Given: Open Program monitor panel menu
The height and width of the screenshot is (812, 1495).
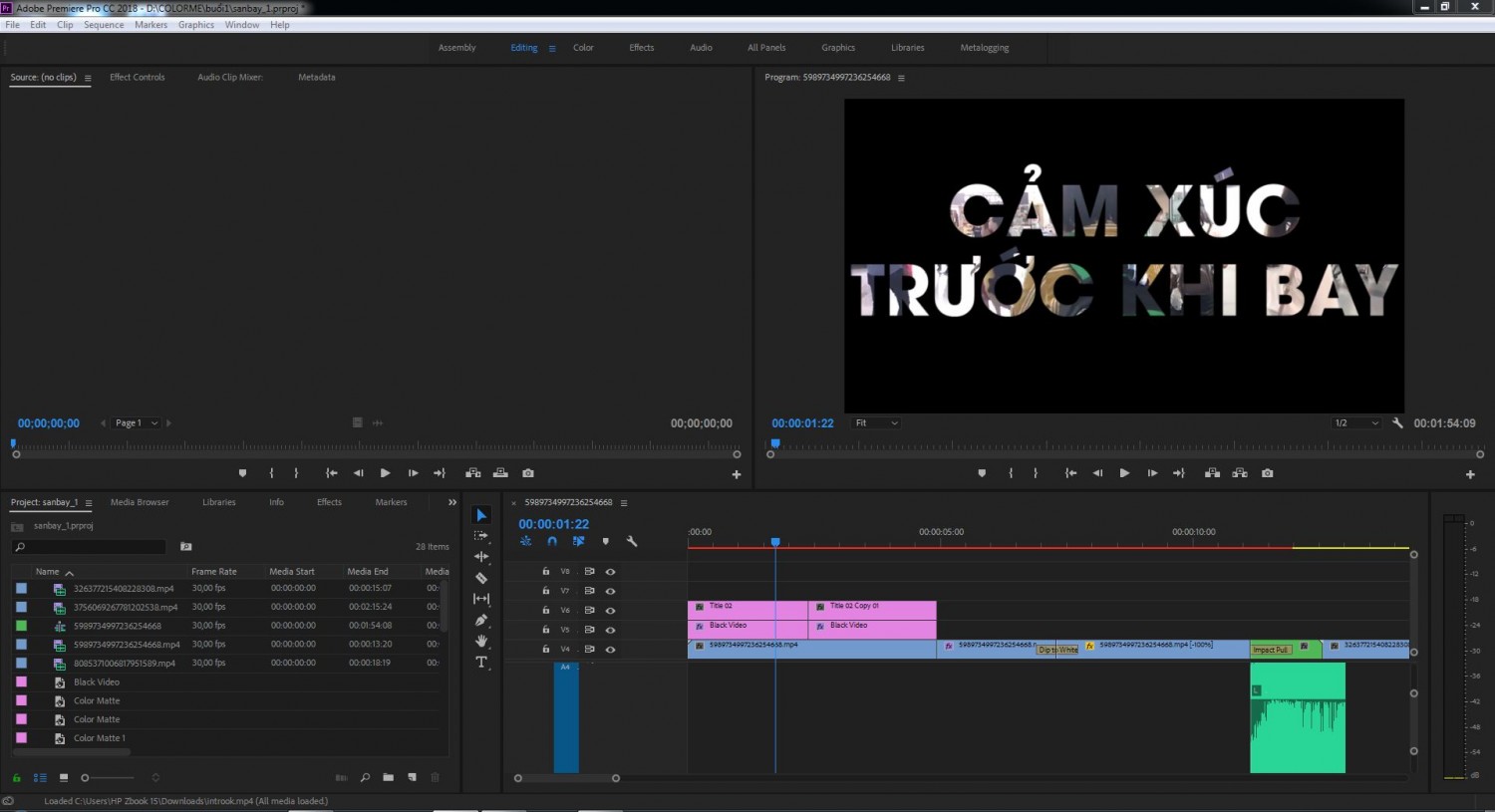Looking at the screenshot, I should pos(901,78).
